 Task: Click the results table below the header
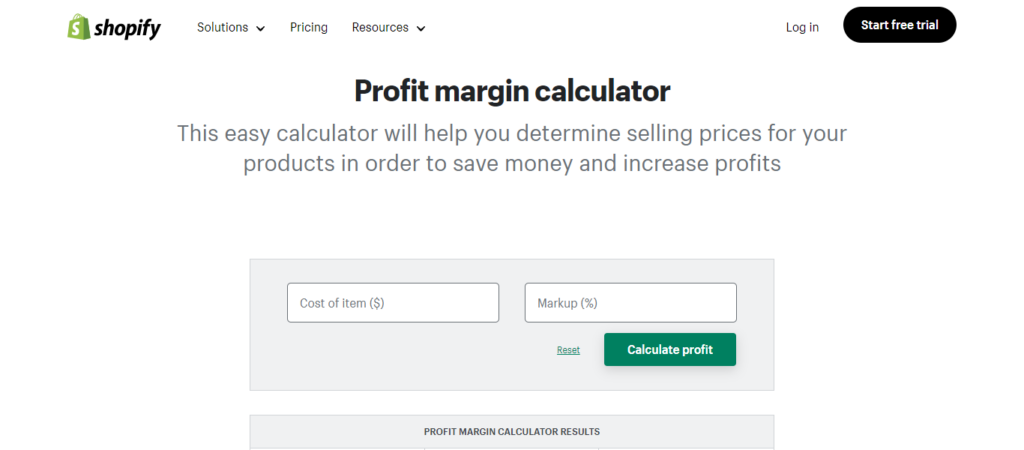click(512, 447)
